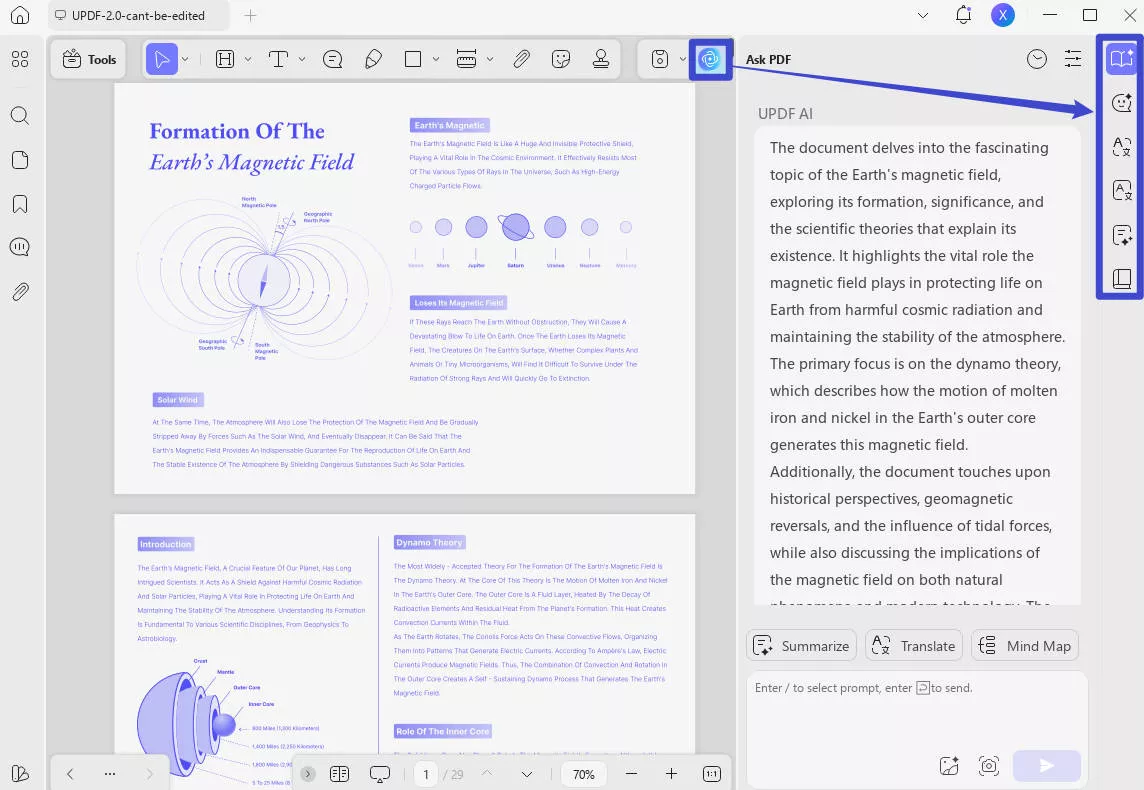
Task: Open the user account avatar
Action: tap(1003, 15)
